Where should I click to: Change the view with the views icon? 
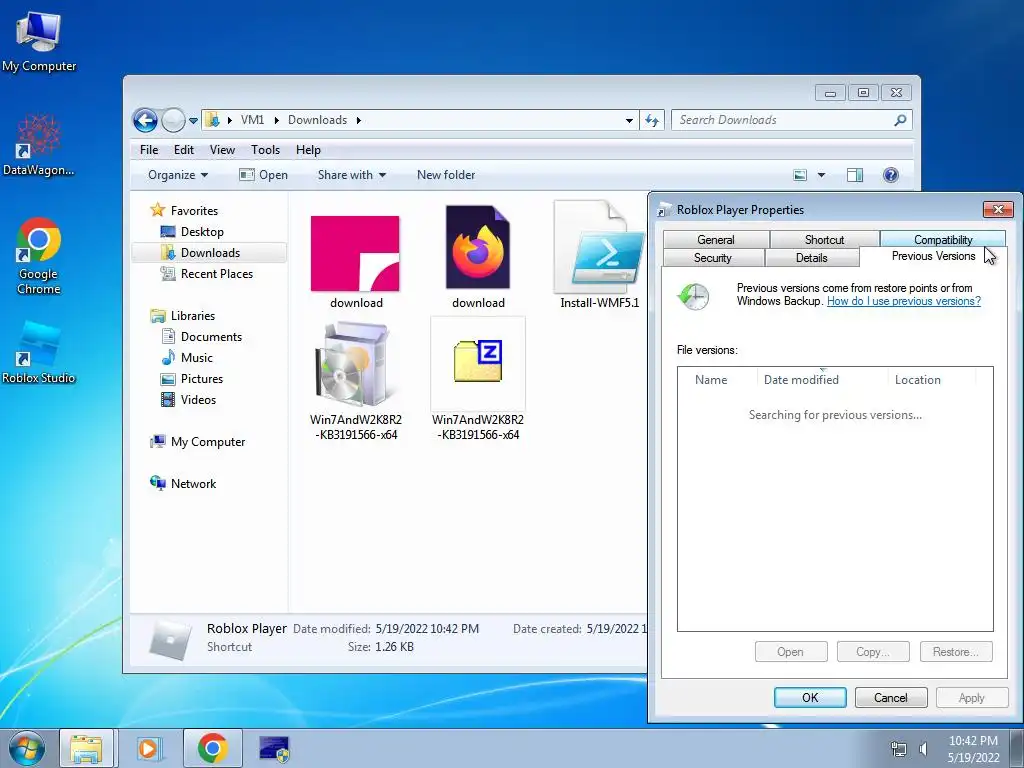pos(800,175)
